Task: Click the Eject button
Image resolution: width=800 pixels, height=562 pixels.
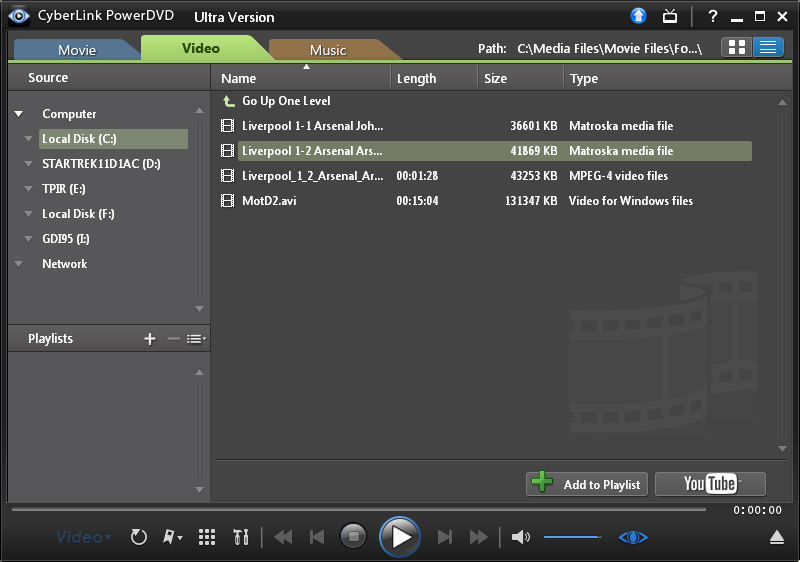Action: [x=777, y=538]
